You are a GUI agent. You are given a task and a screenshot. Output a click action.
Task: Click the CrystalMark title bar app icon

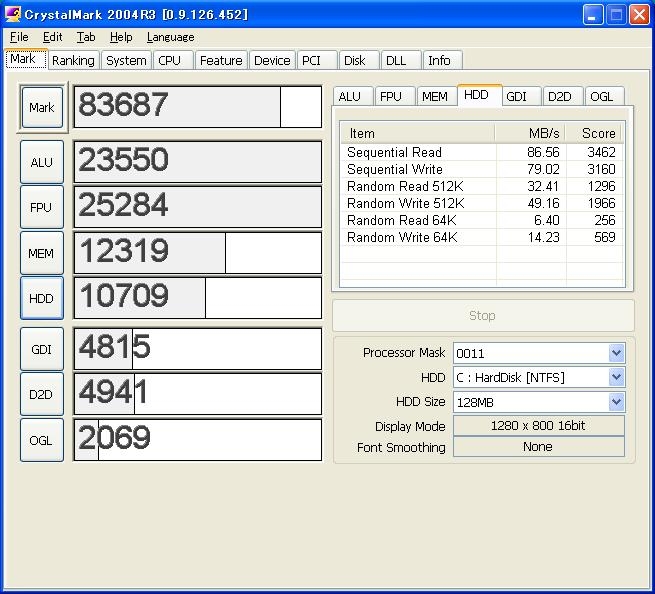12,14
